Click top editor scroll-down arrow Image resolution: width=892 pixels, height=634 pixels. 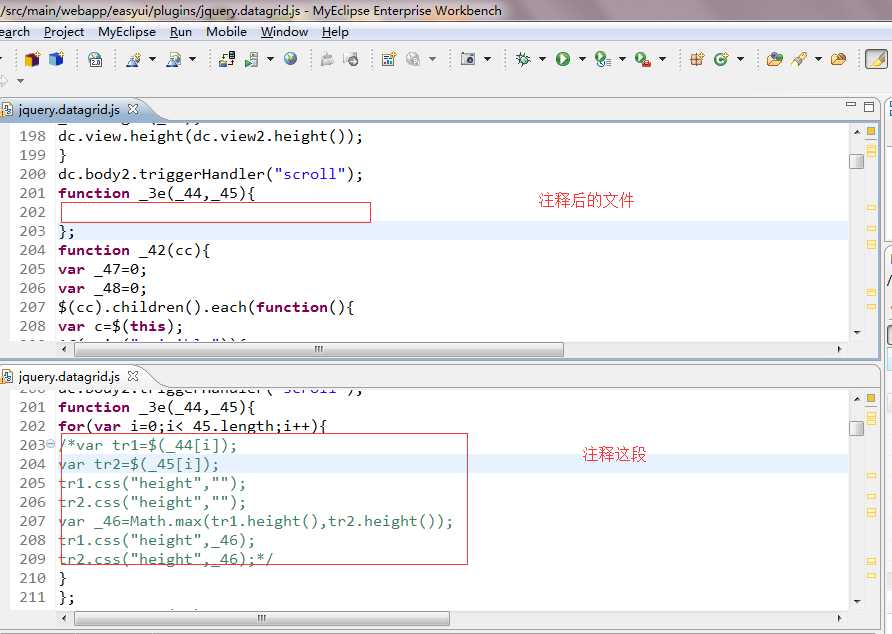click(857, 332)
